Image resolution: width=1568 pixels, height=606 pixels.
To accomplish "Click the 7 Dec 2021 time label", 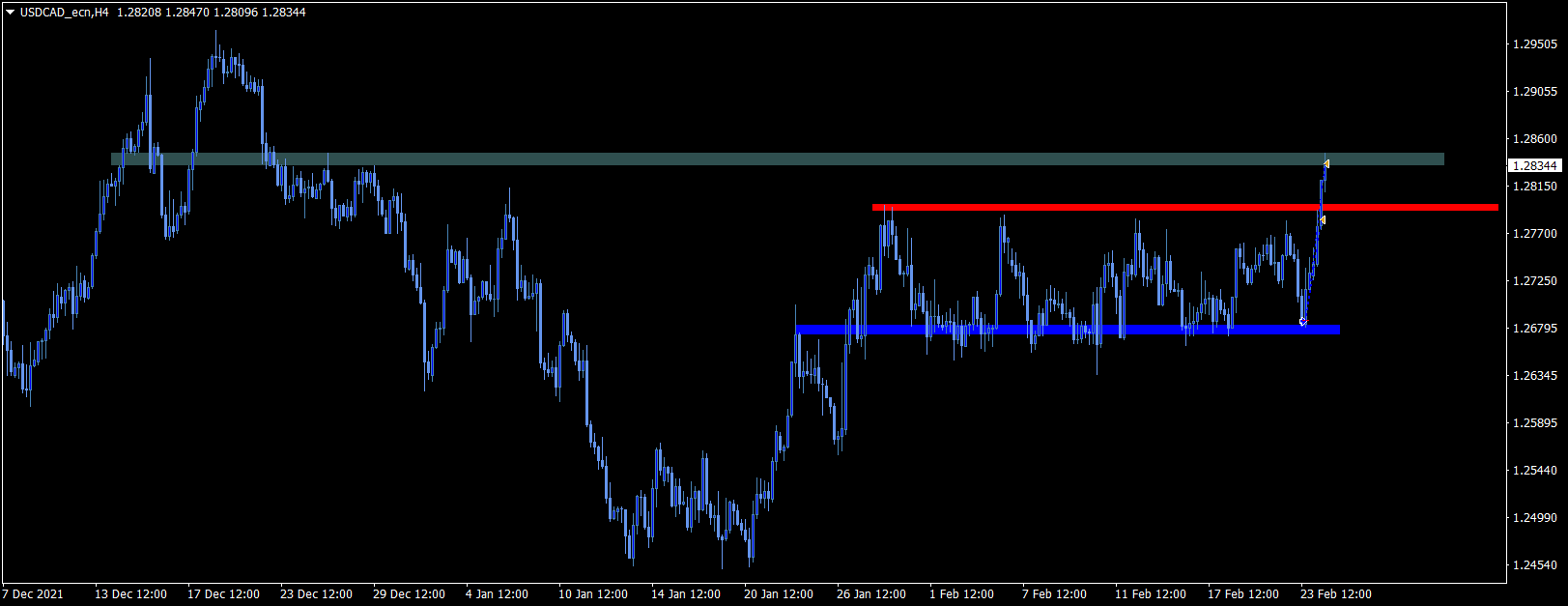I will pyautogui.click(x=34, y=594).
